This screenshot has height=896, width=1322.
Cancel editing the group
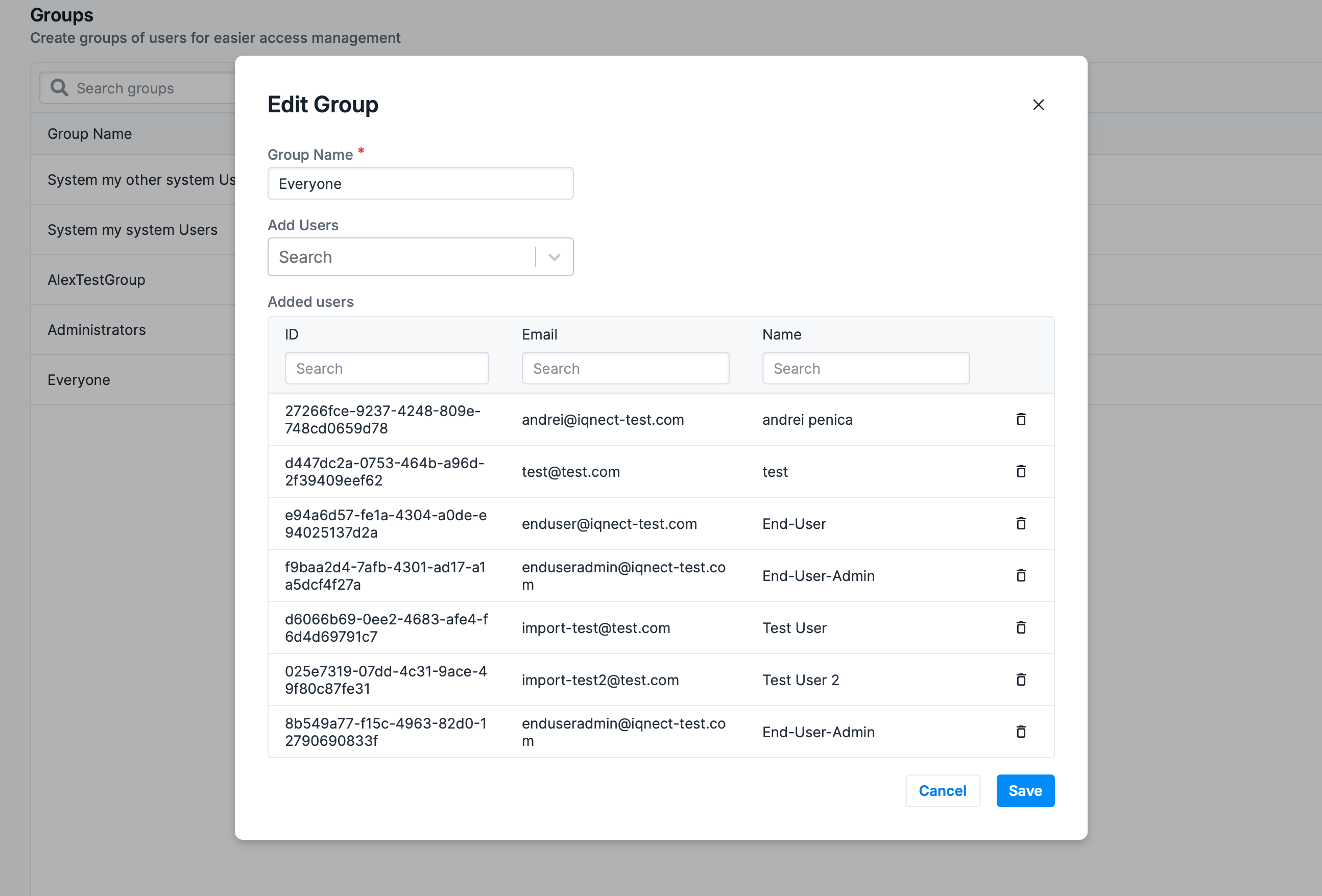(942, 791)
